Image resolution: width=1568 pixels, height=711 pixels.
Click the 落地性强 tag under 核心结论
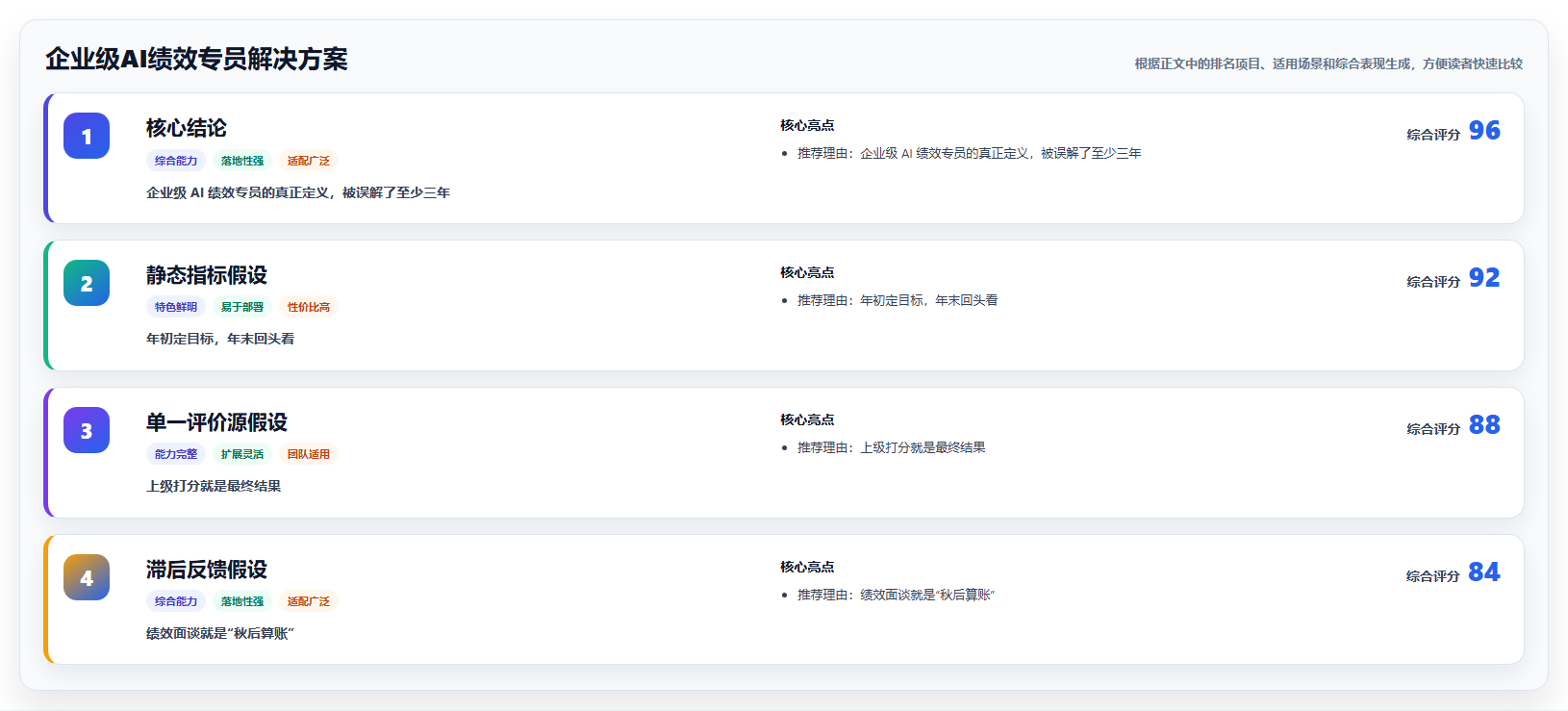242,161
